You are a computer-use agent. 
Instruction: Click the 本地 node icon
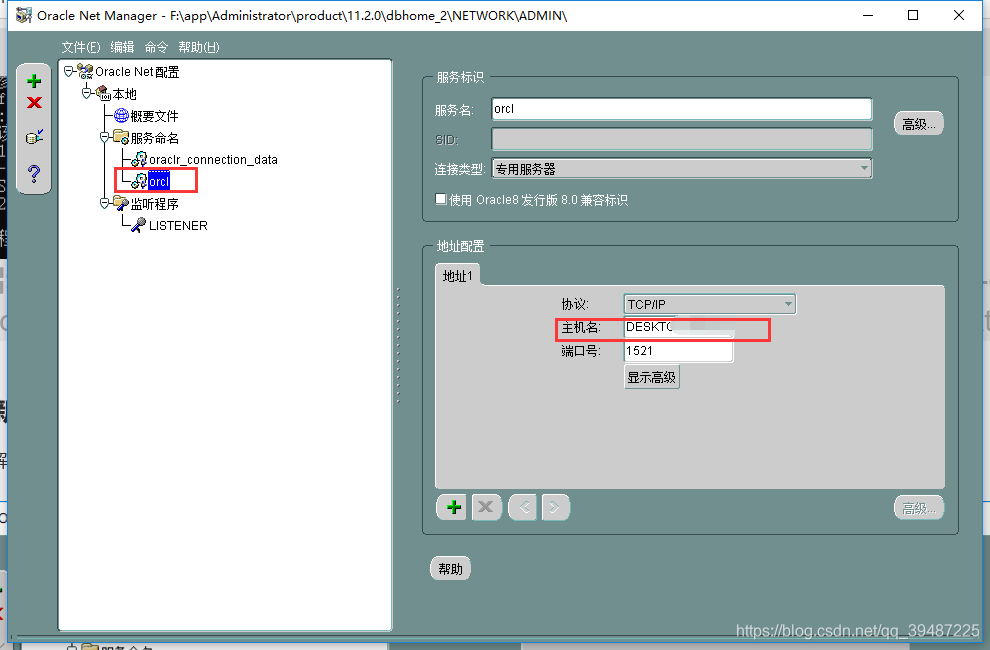pyautogui.click(x=103, y=93)
